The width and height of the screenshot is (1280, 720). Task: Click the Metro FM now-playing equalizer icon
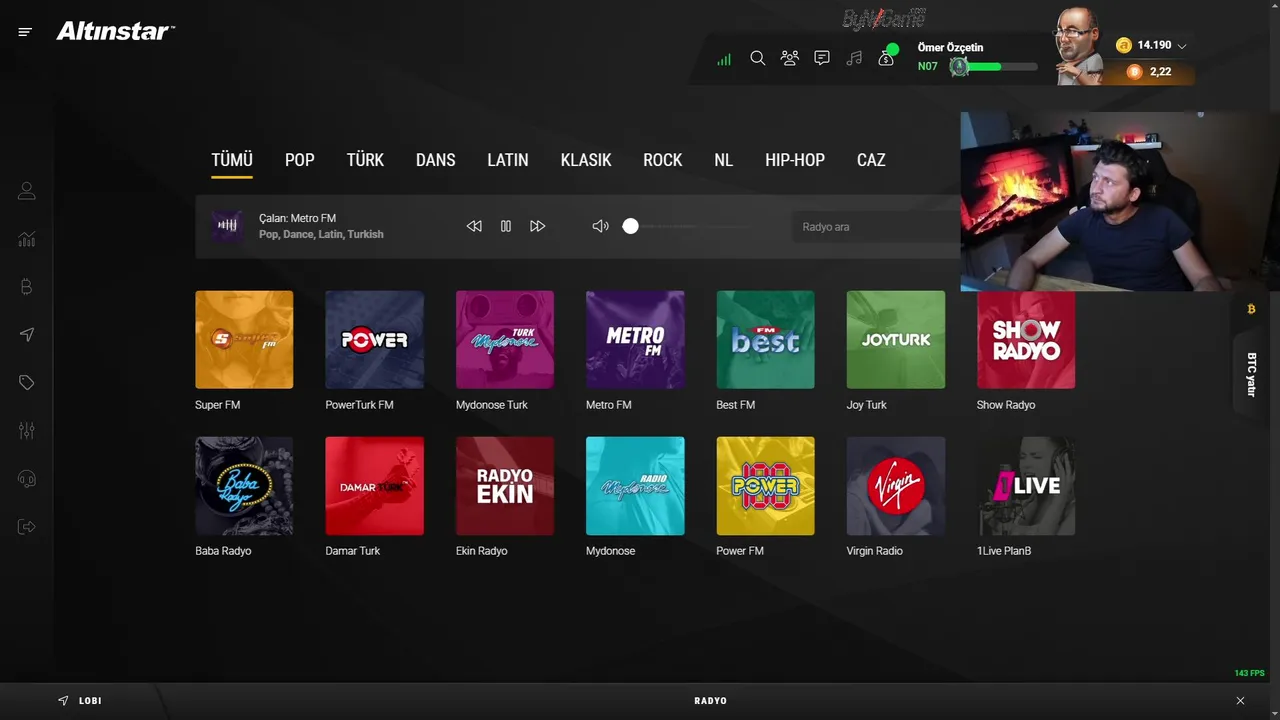click(228, 226)
